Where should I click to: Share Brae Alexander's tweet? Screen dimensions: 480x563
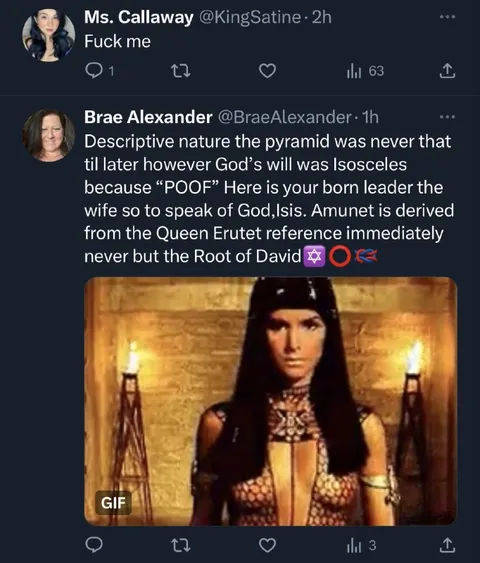447,545
